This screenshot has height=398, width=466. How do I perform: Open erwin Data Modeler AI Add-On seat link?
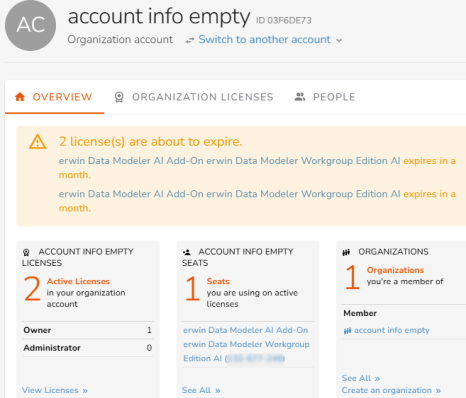[x=246, y=344]
